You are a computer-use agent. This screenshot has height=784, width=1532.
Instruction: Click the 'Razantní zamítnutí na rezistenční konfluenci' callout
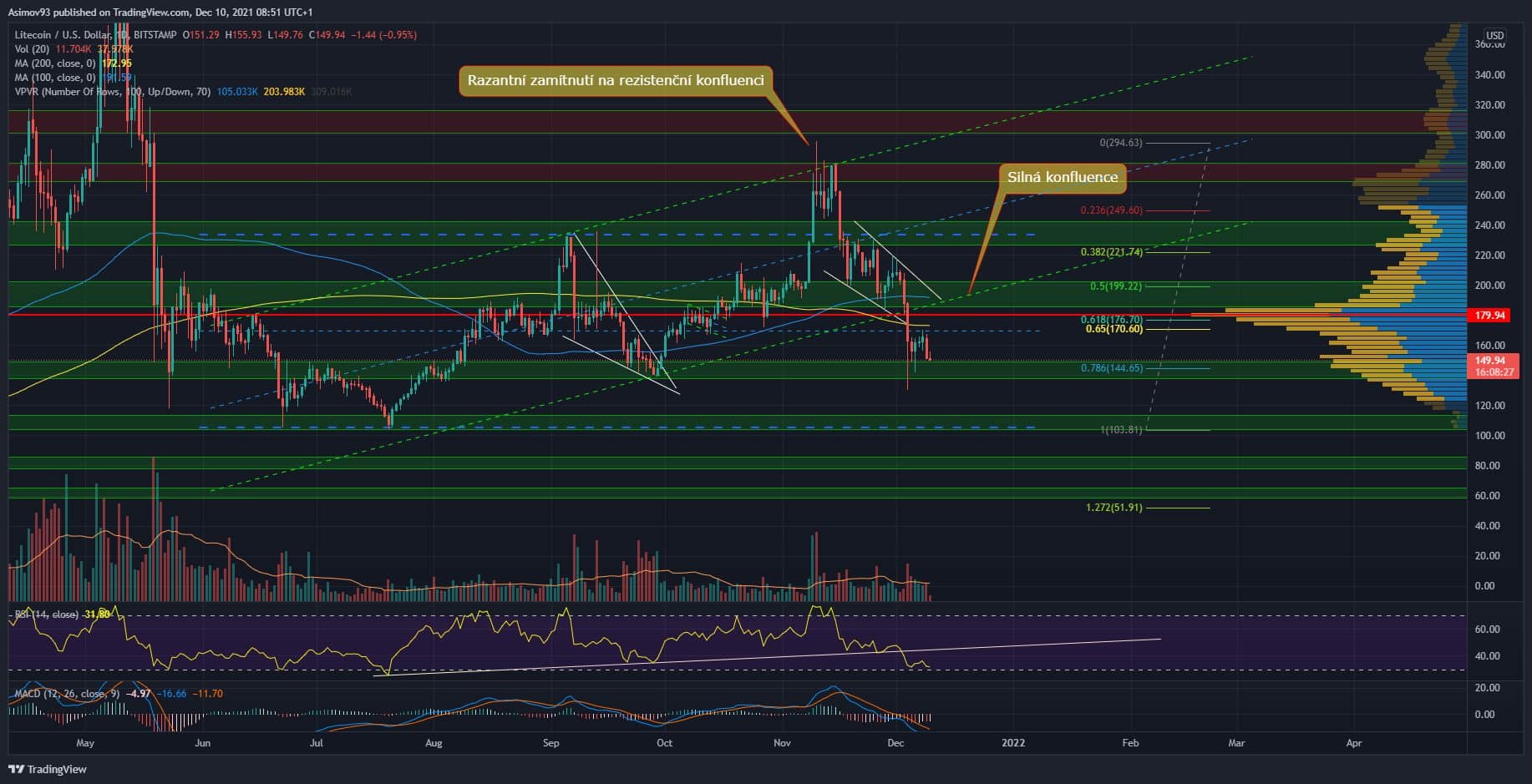pyautogui.click(x=616, y=81)
